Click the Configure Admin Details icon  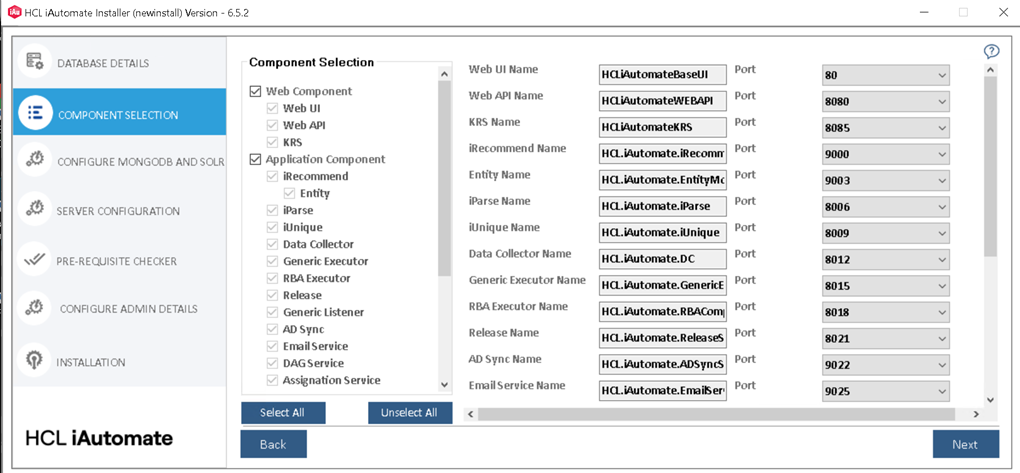[35, 308]
